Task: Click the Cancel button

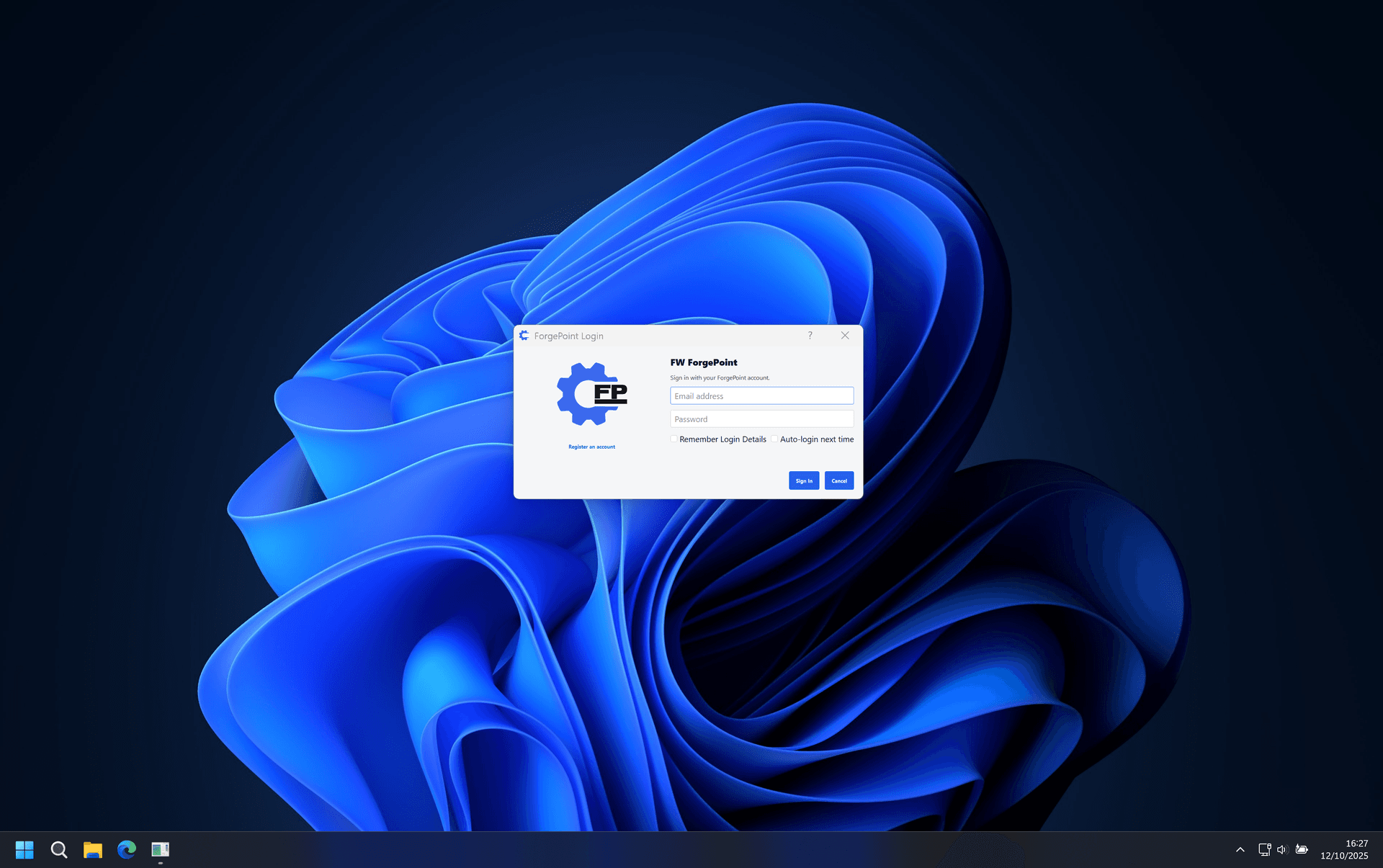Action: click(838, 480)
